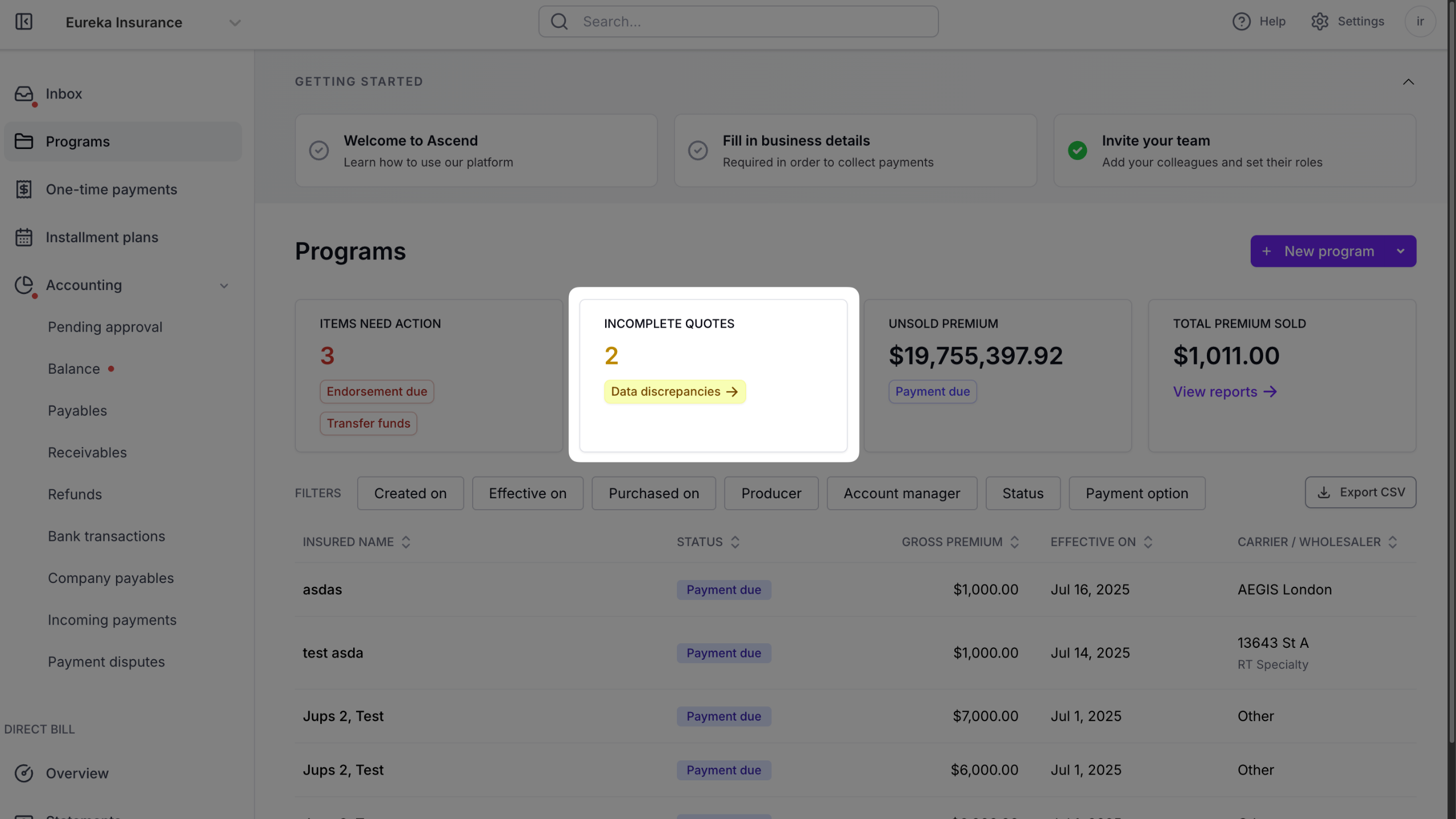
Task: Open the Effective on filter
Action: tap(528, 493)
